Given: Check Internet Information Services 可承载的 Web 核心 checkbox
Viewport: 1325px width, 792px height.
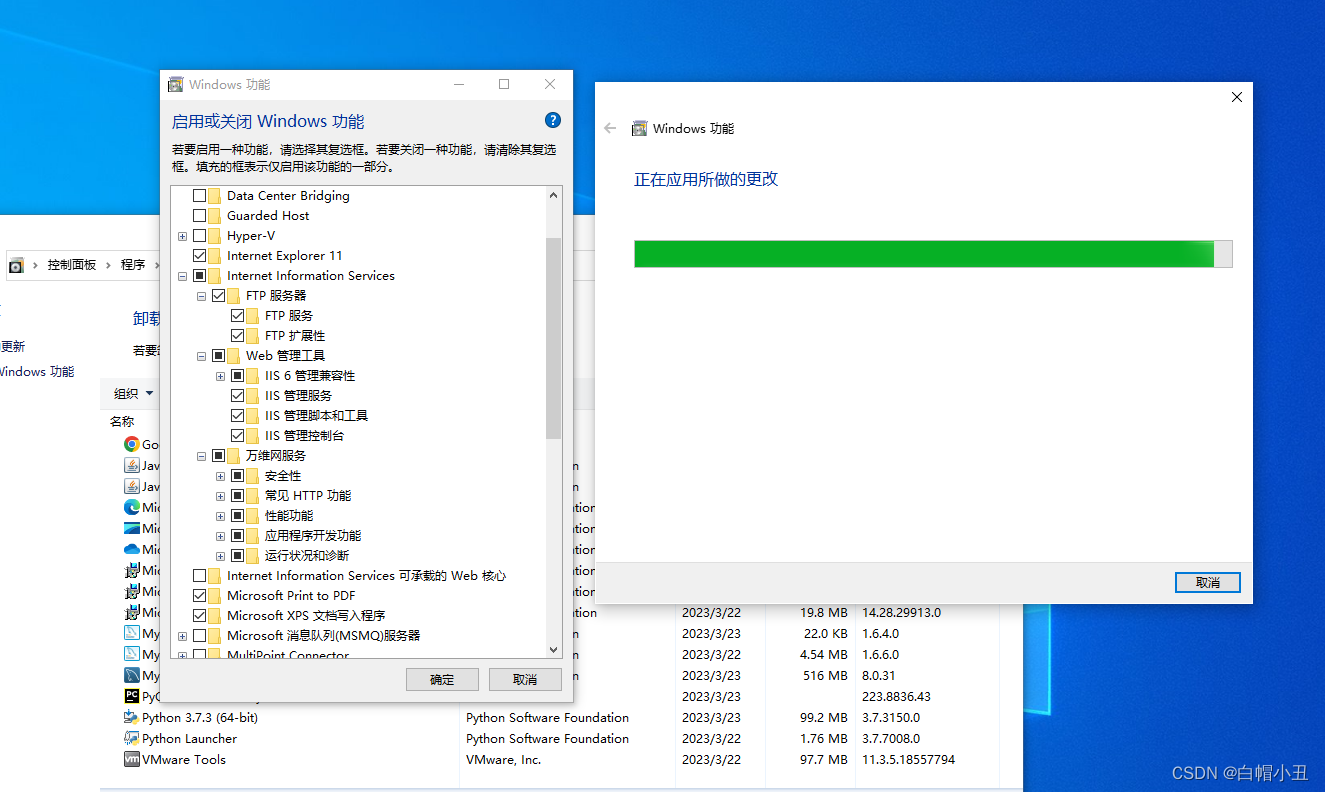Looking at the screenshot, I should click(199, 576).
